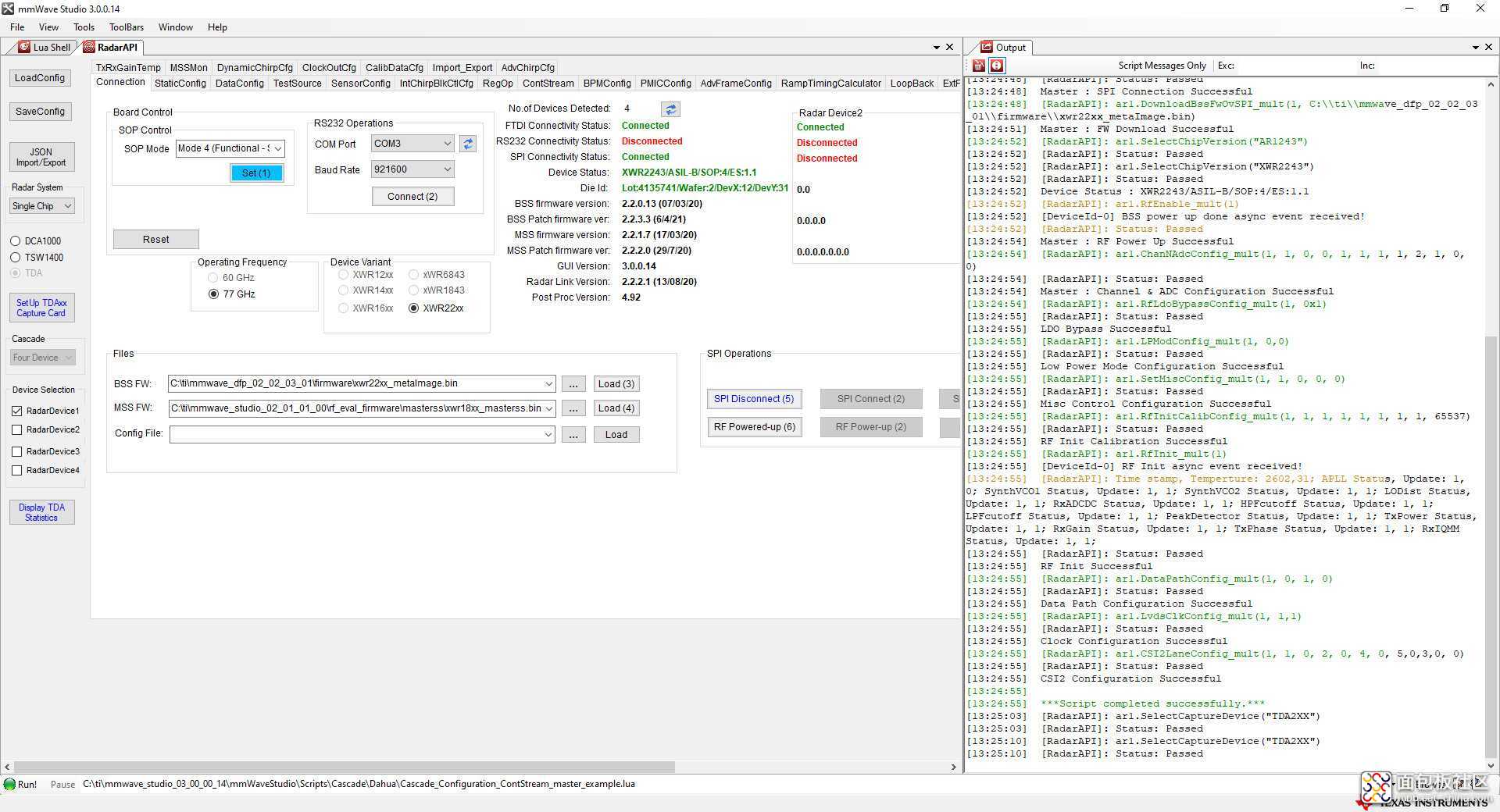Switch to RampTimingCalculator tab
1500x812 pixels.
click(831, 84)
